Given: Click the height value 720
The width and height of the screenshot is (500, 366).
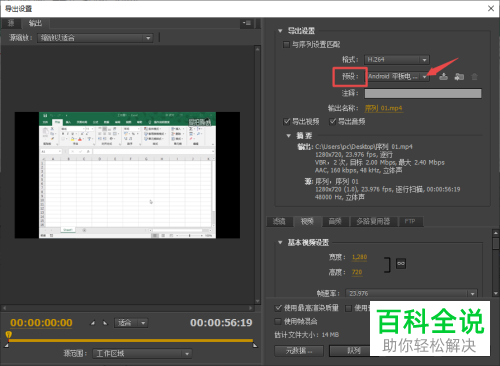Looking at the screenshot, I should [357, 272].
